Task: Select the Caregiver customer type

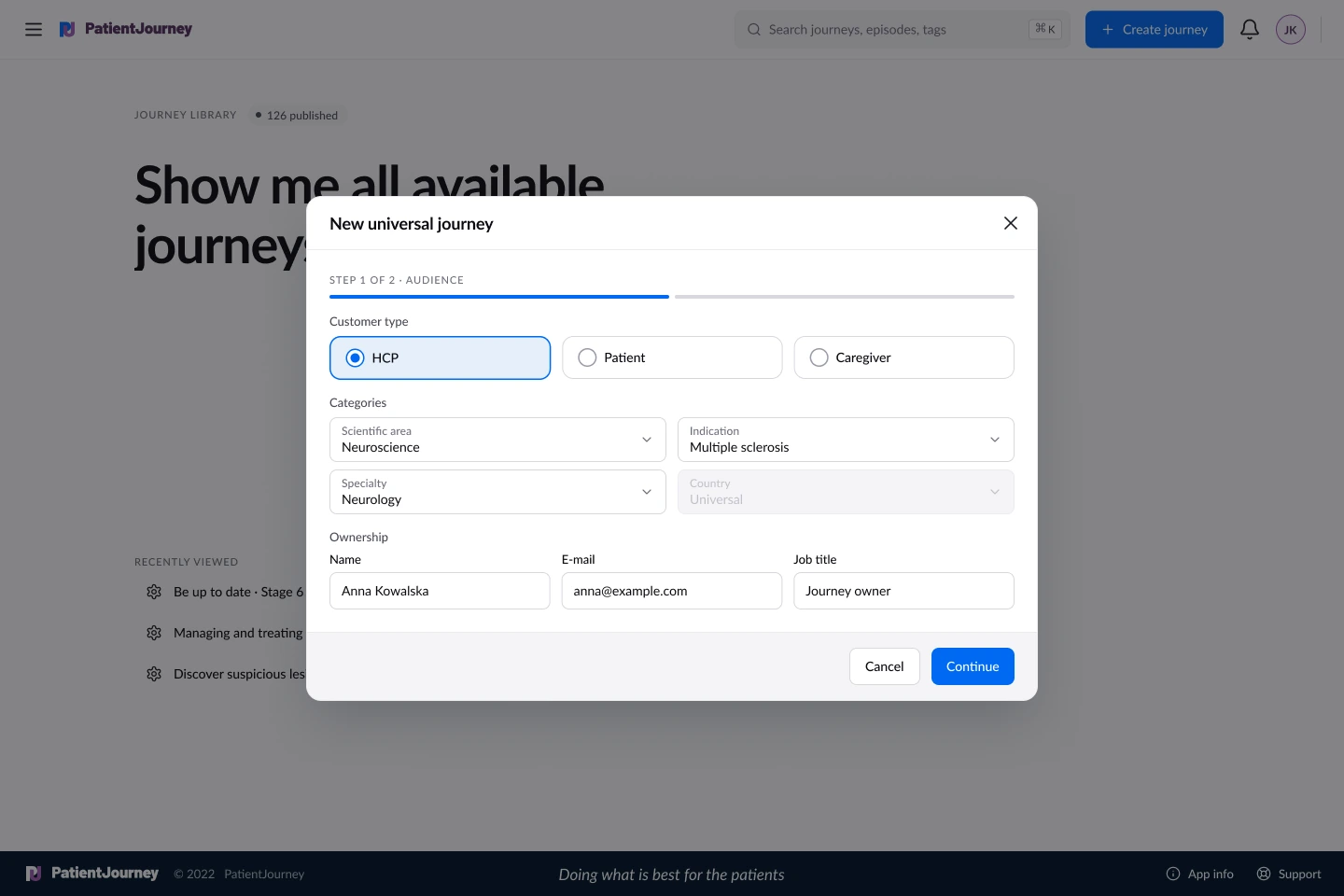Action: [x=903, y=357]
